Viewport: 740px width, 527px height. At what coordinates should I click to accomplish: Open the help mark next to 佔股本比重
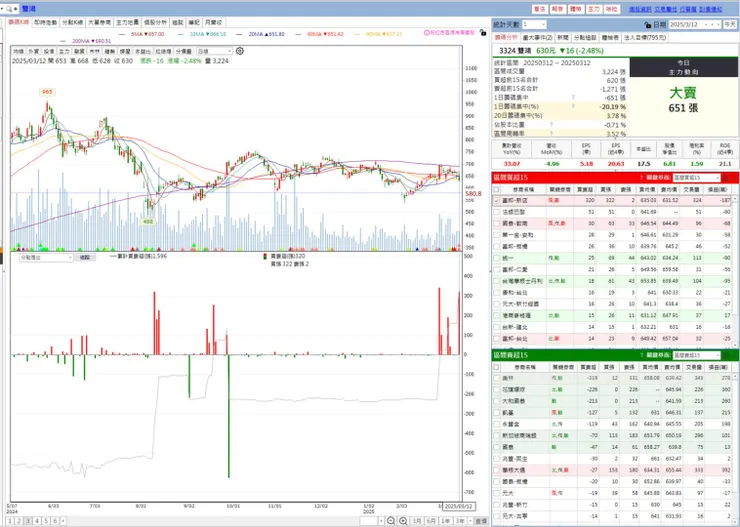(551, 125)
